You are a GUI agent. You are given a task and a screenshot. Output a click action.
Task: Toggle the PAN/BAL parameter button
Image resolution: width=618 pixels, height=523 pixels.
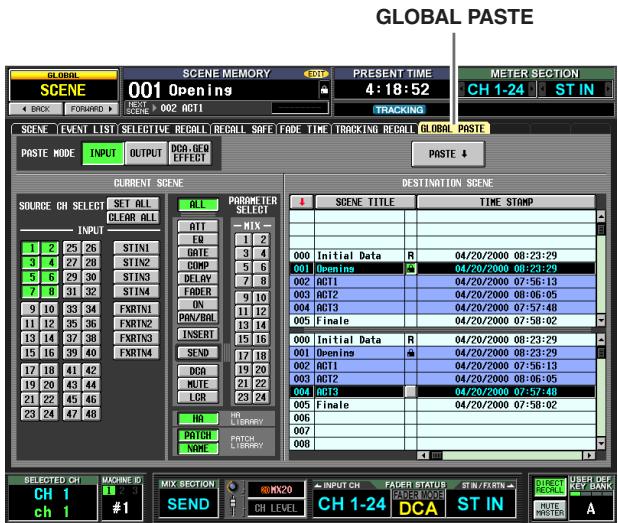pos(198,317)
